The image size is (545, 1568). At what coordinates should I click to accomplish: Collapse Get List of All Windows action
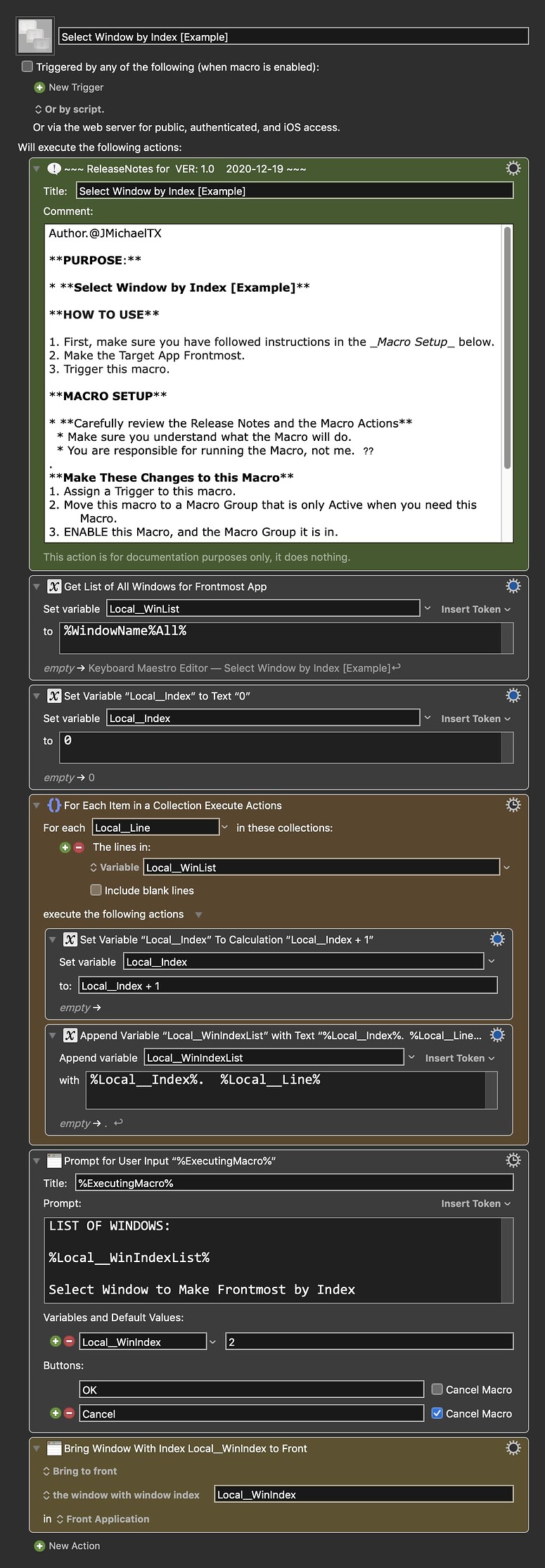37,586
